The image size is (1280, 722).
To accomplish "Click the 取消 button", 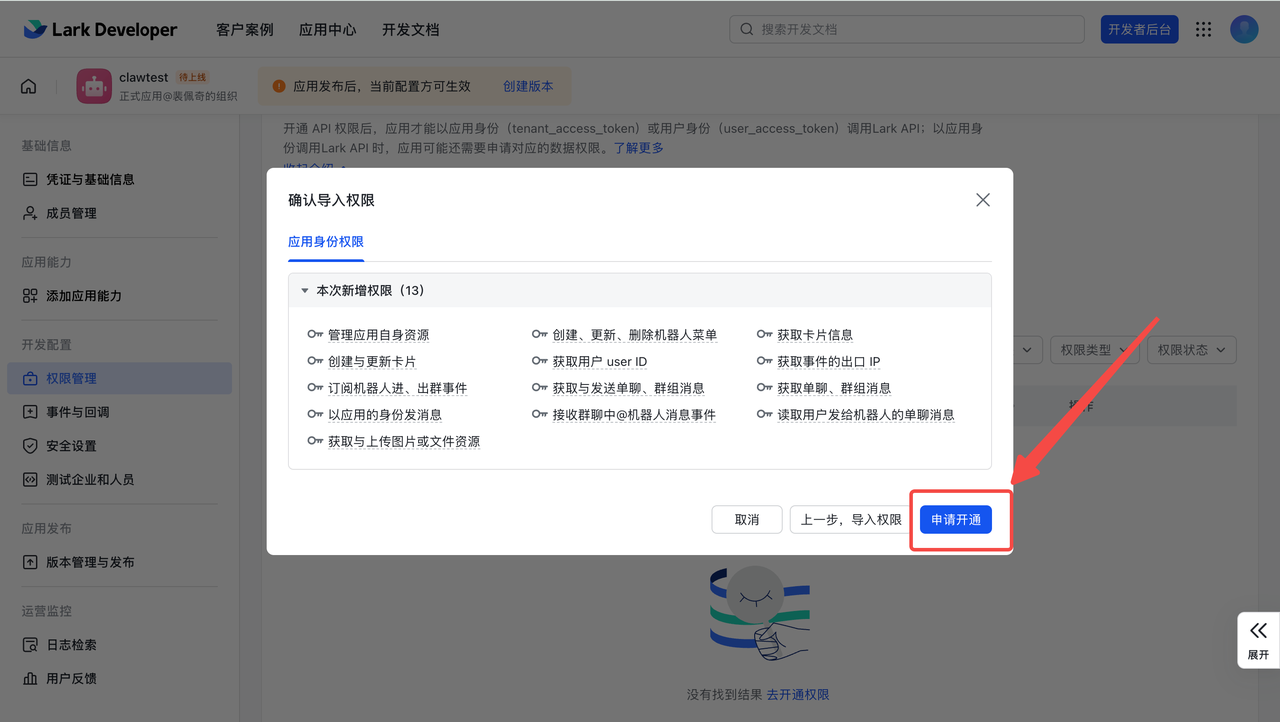I will pos(747,519).
